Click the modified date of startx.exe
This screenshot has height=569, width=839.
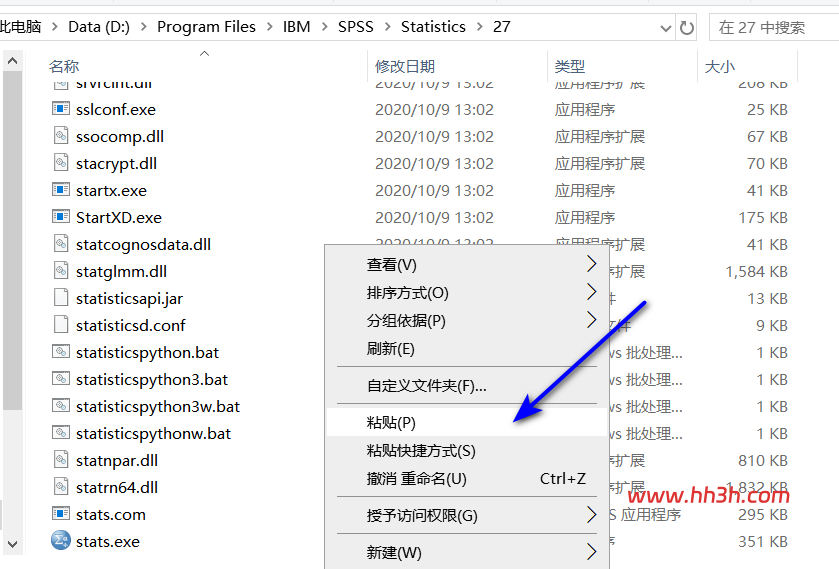tap(434, 191)
